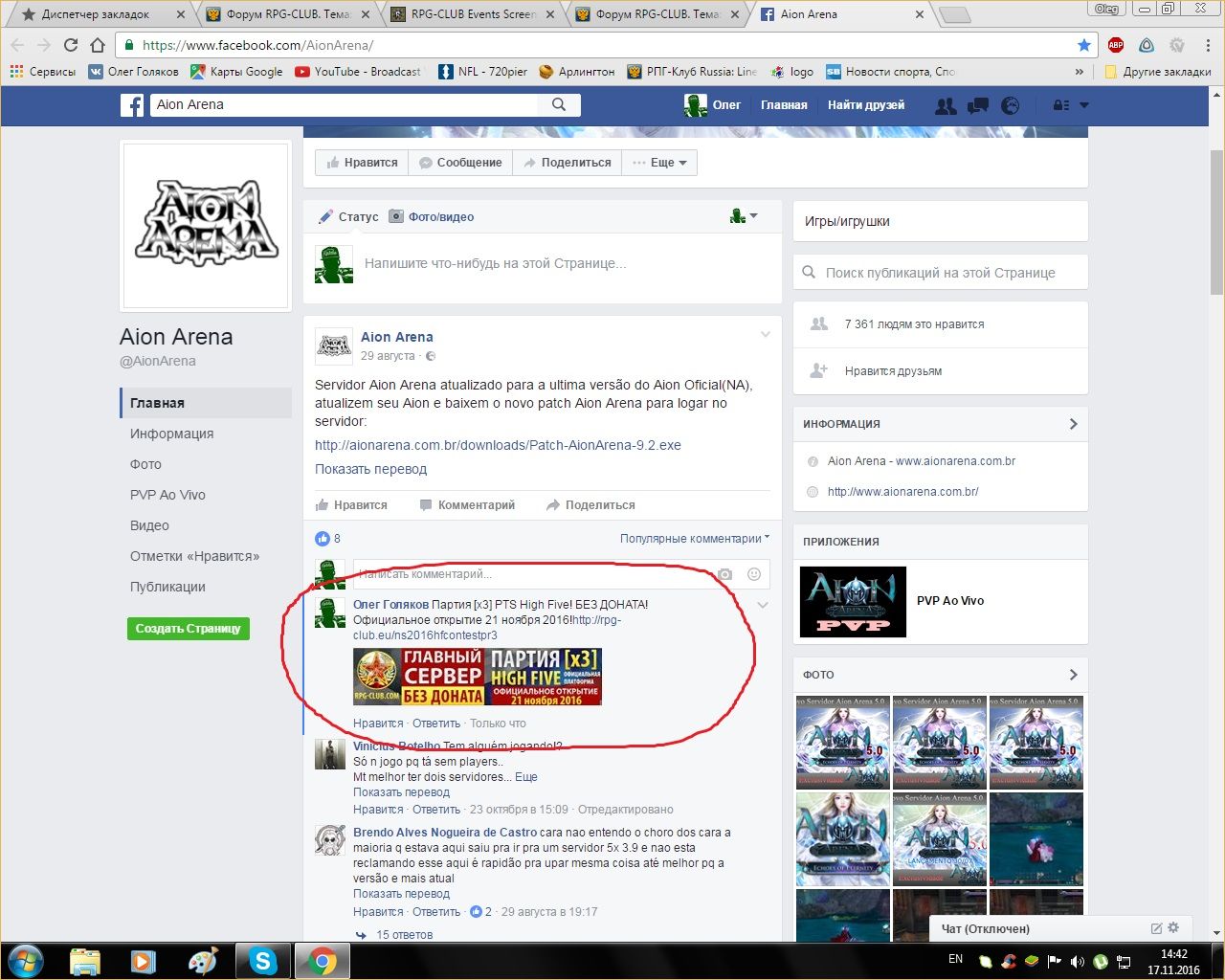Open Skype from the taskbar
The image size is (1225, 980).
click(x=263, y=961)
